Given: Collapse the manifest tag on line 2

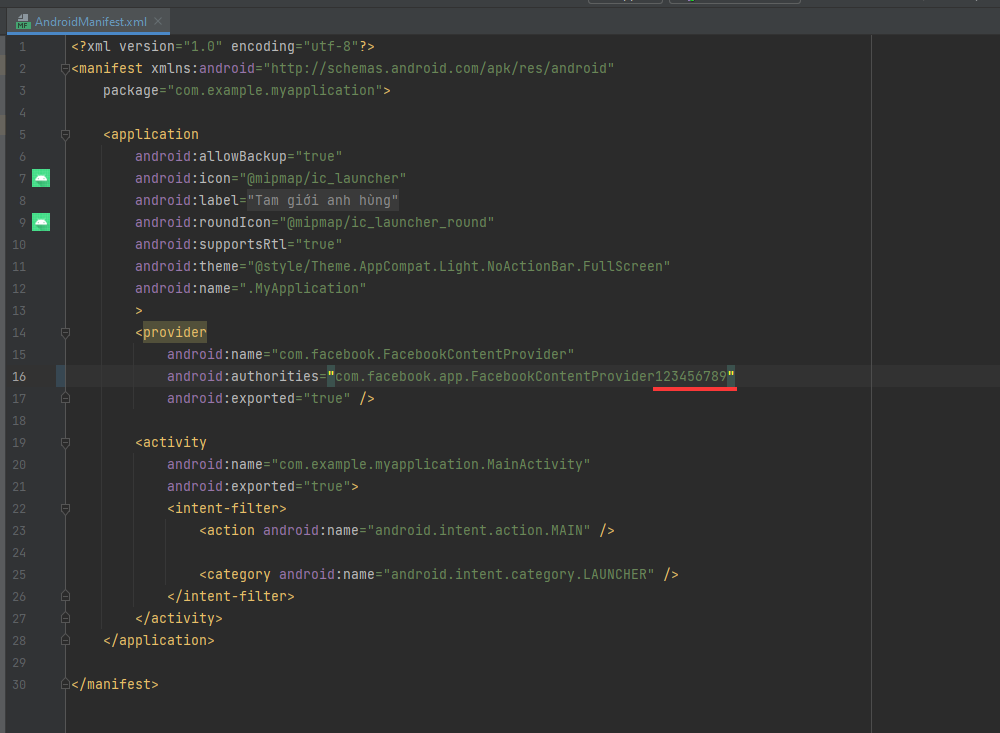Looking at the screenshot, I should [x=65, y=69].
